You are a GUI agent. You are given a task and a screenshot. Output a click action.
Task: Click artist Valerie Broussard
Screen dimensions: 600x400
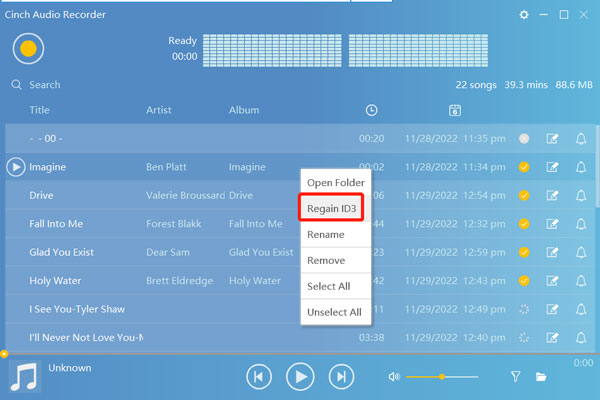pos(185,195)
